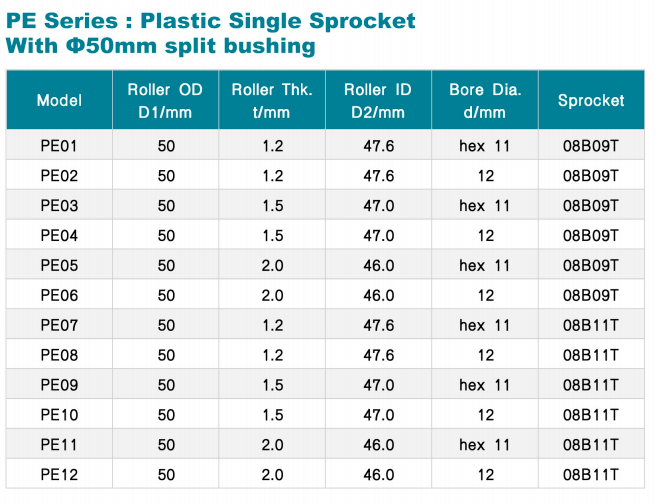
Task: Click the Roller ID D2/mm header
Action: tap(379, 100)
